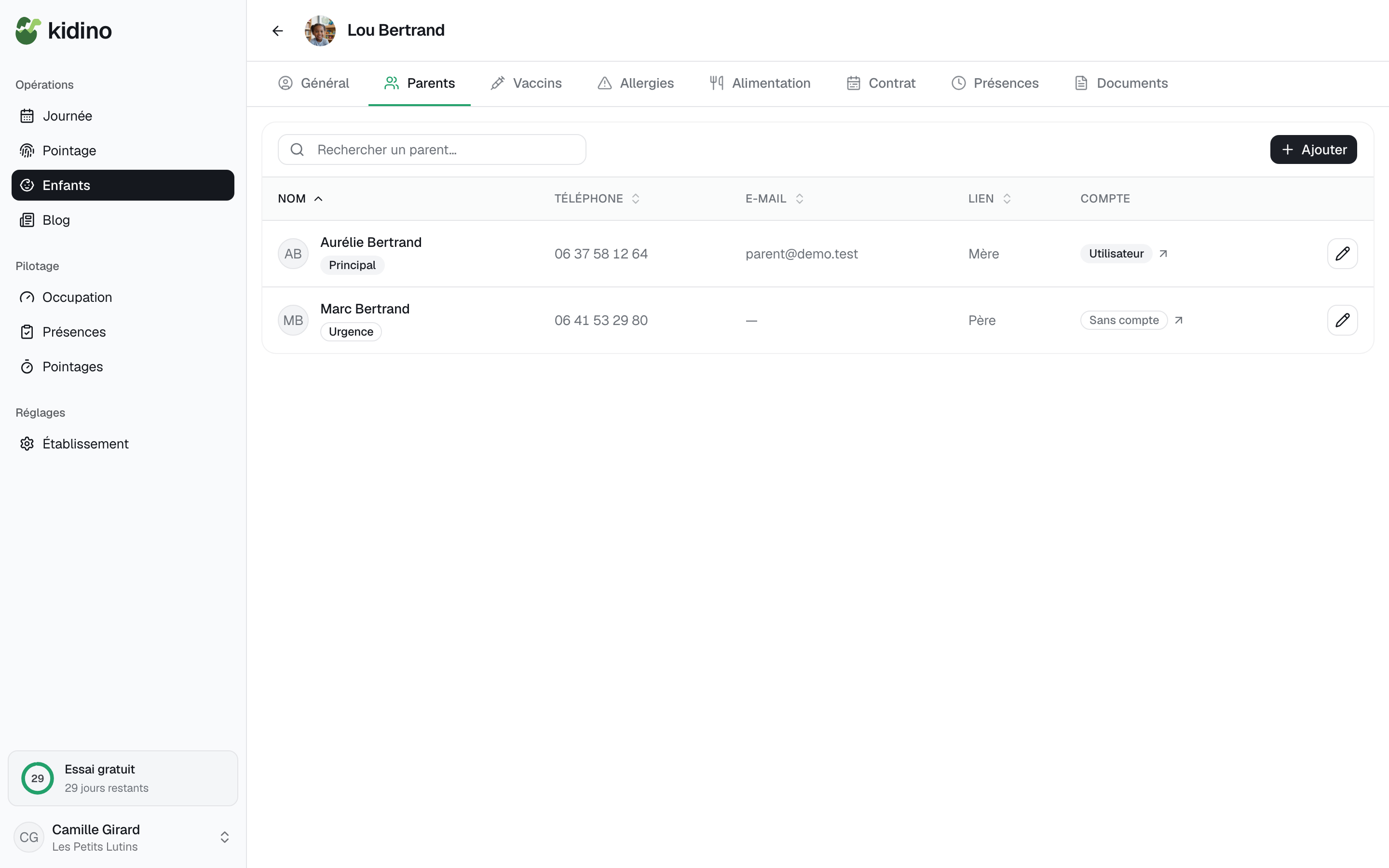Click the Utilisateur account badge
The width and height of the screenshot is (1389, 868).
tap(1116, 254)
